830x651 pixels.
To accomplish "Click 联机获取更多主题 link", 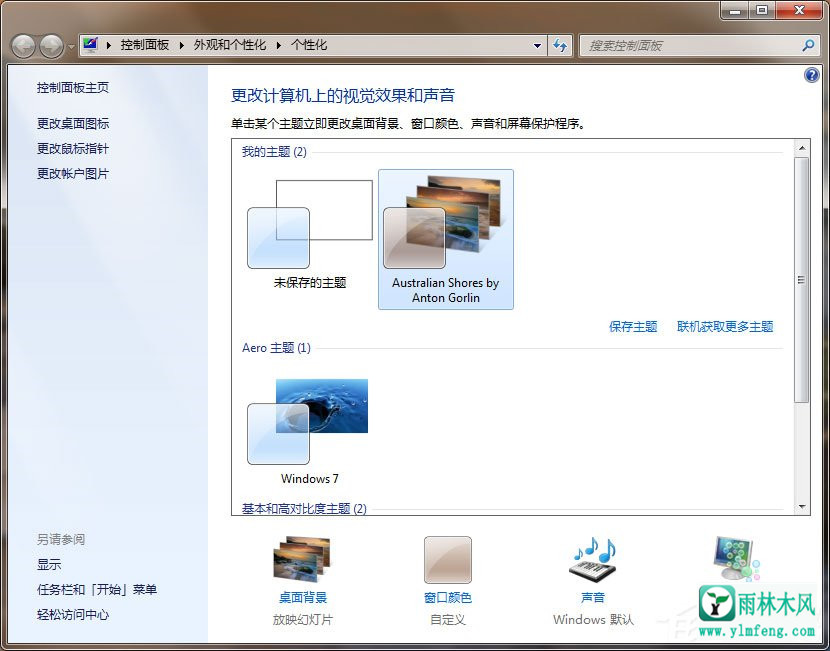I will (725, 327).
